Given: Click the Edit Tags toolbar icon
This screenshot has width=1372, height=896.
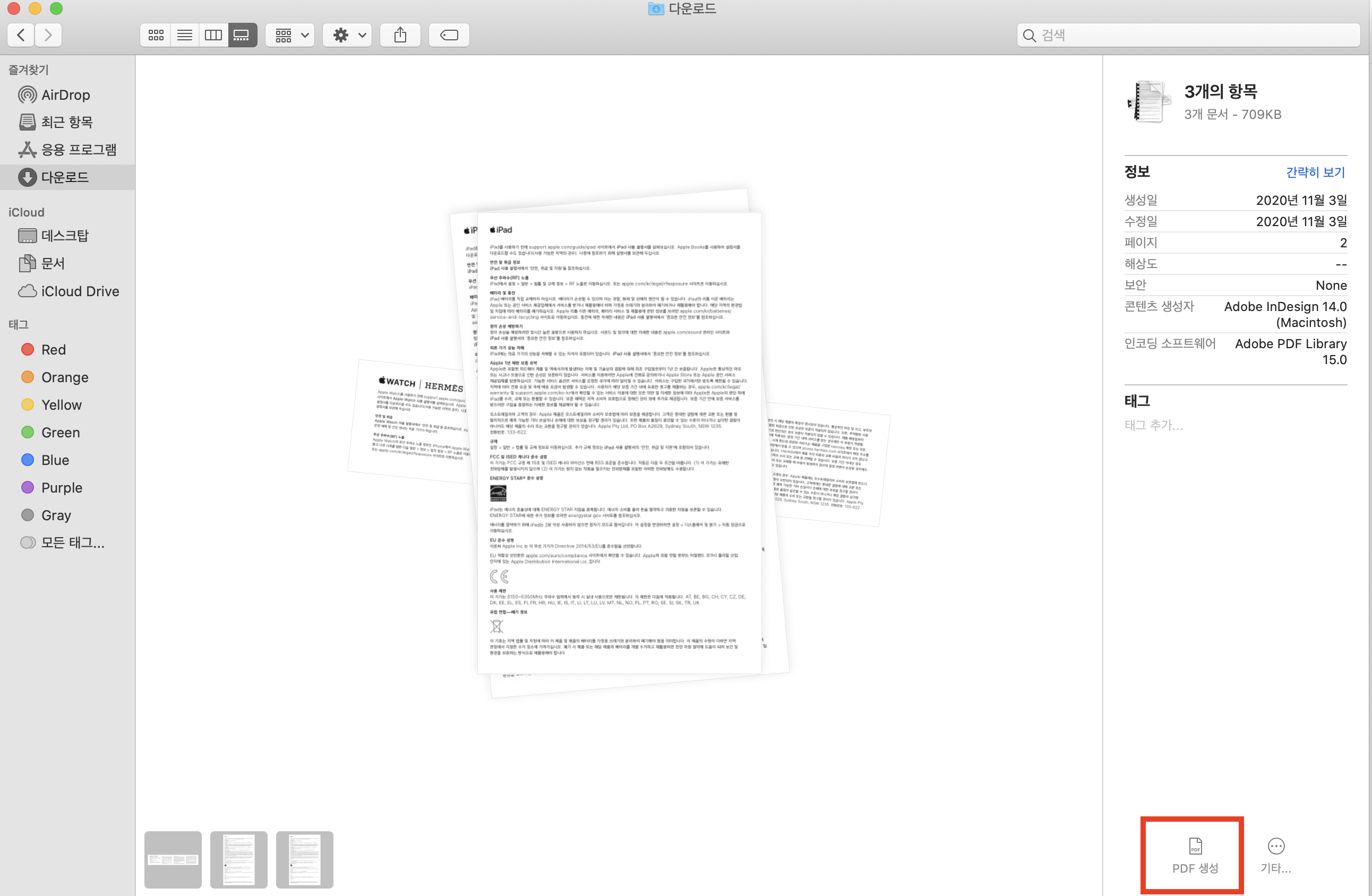Looking at the screenshot, I should (449, 35).
